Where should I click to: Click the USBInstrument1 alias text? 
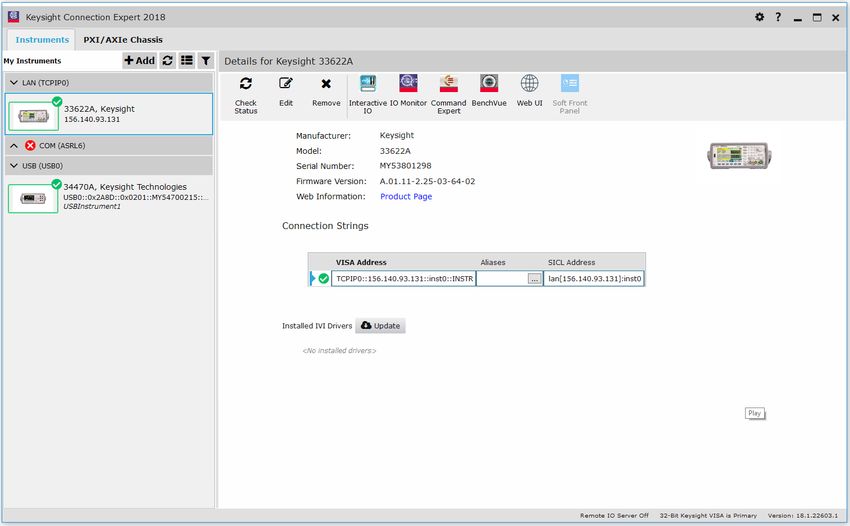[x=92, y=207]
